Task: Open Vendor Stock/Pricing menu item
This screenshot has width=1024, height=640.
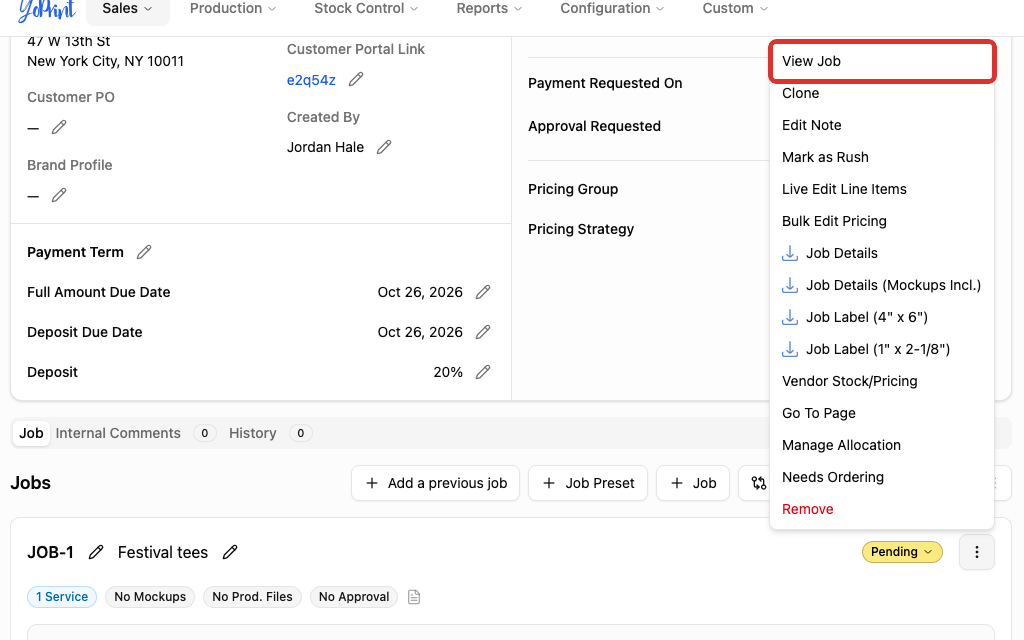Action: (x=882, y=381)
